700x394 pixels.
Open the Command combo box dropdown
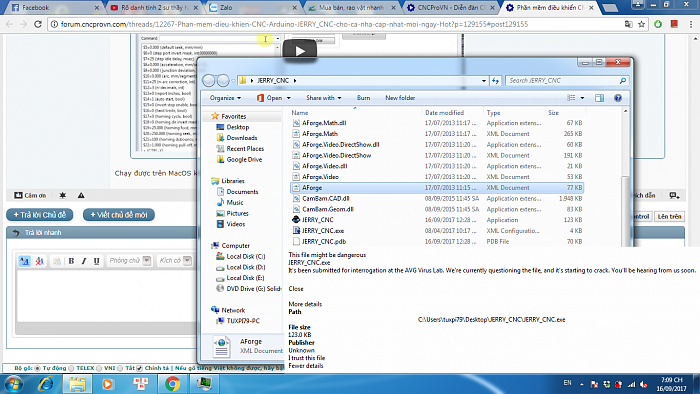click(x=278, y=39)
